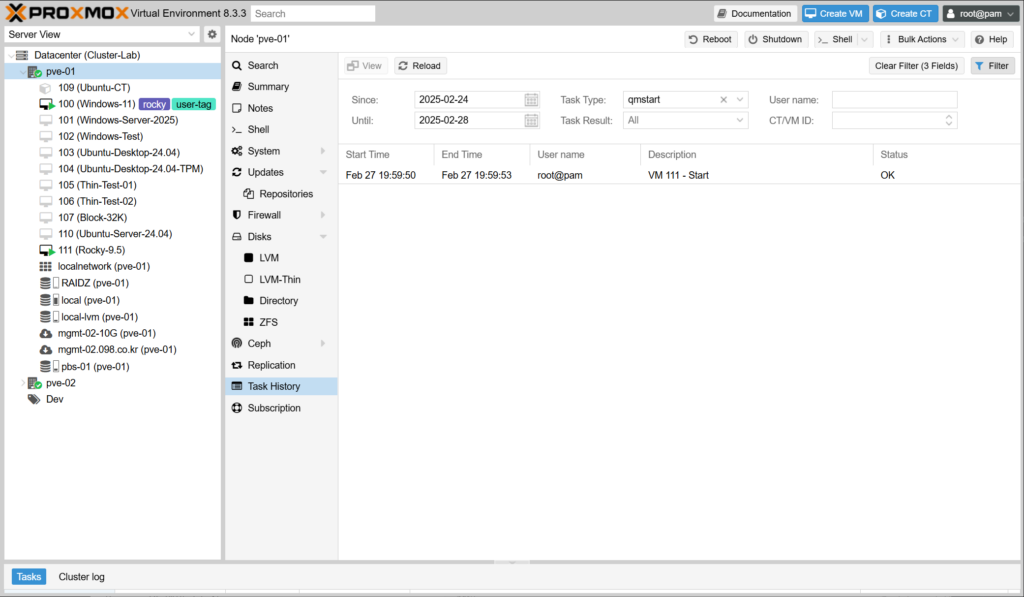This screenshot has height=597, width=1024.
Task: Switch to the Cluster log tab
Action: (81, 577)
